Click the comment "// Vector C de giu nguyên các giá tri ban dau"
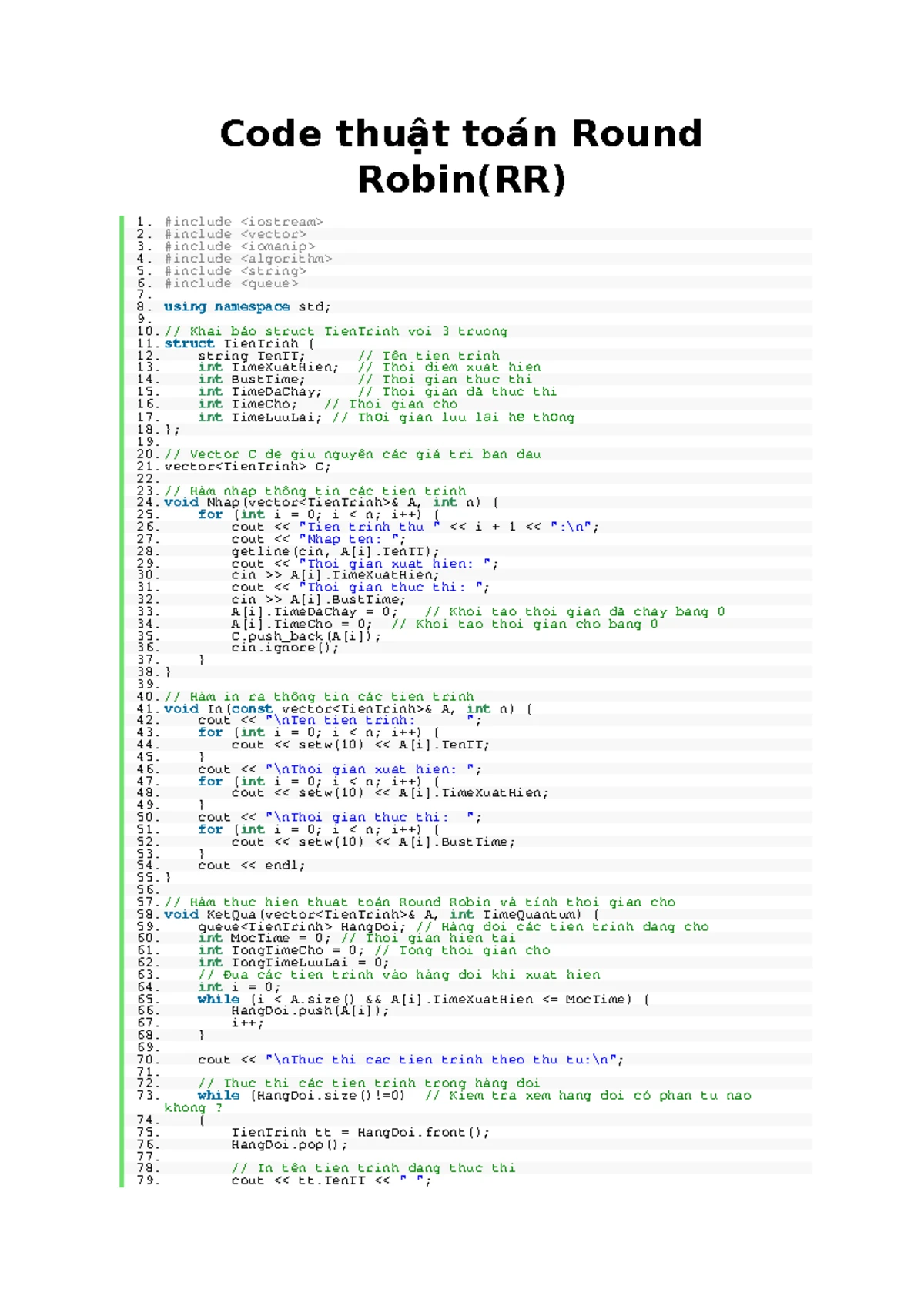This screenshot has width=924, height=1306. pos(353,454)
